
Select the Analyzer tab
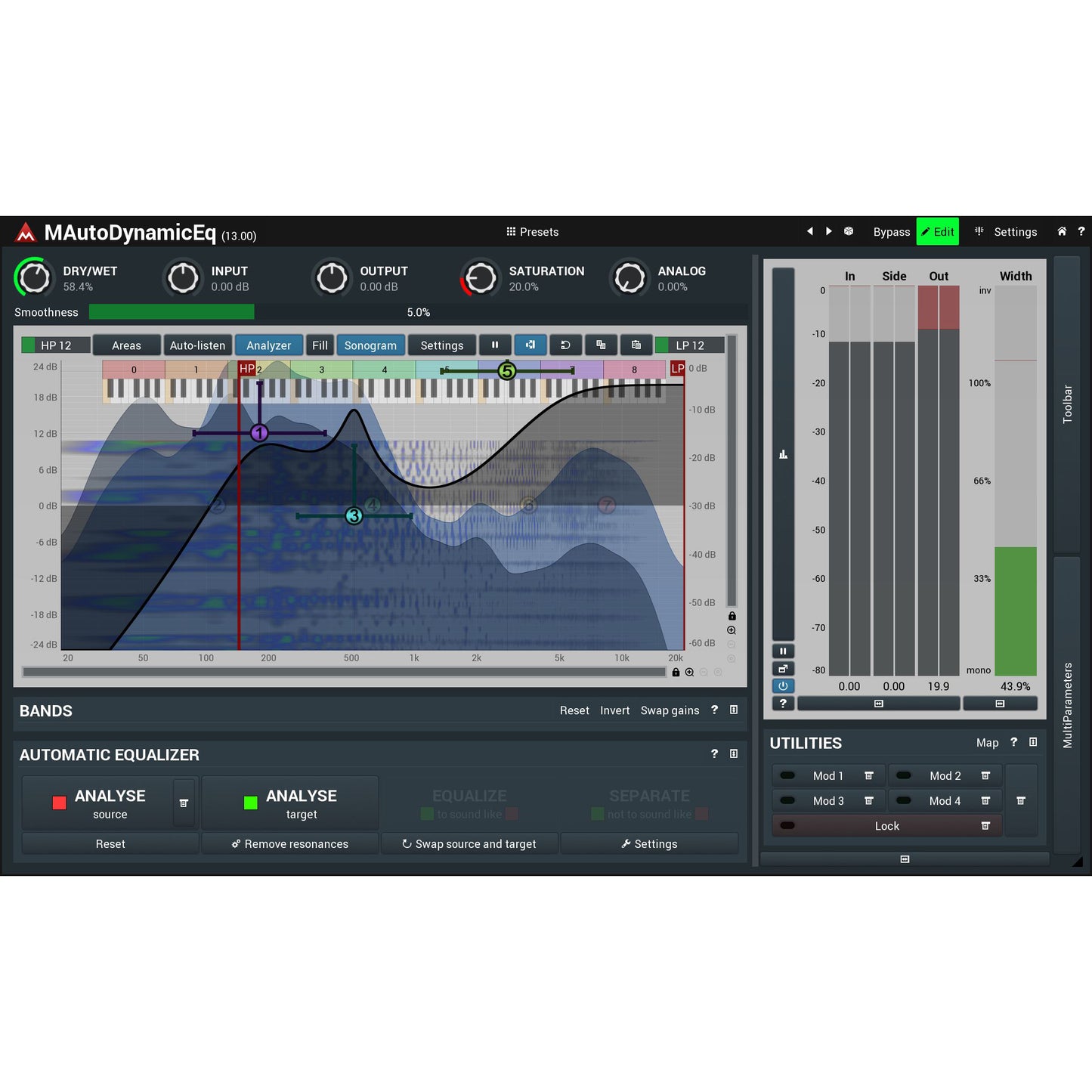click(268, 345)
